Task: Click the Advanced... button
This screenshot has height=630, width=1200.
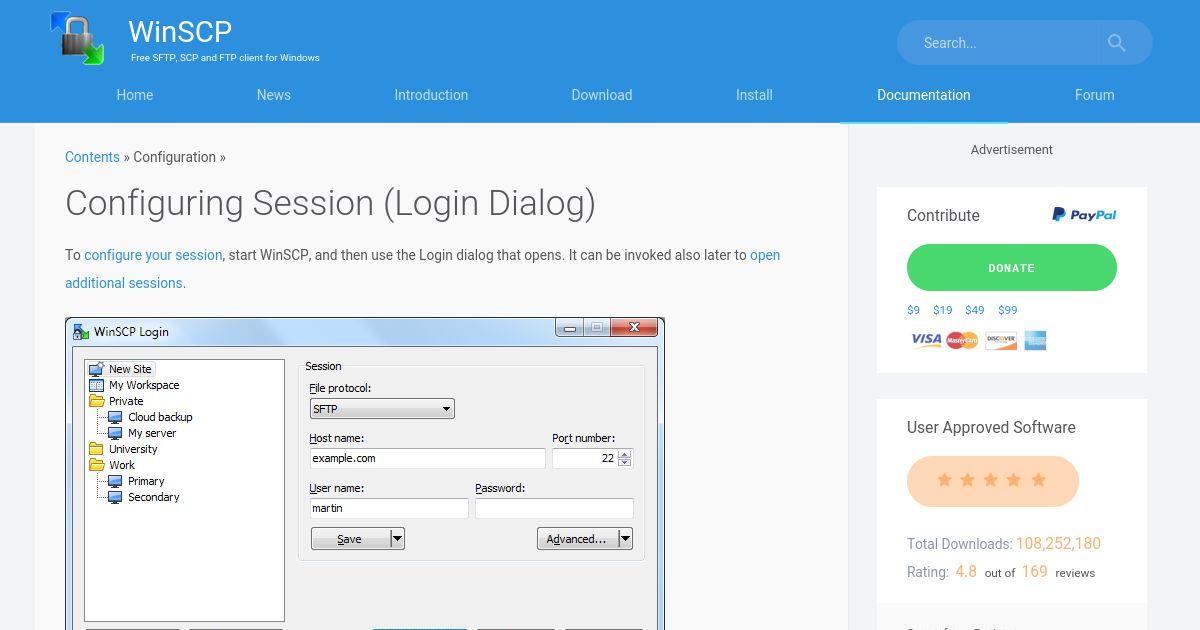Action: [577, 539]
